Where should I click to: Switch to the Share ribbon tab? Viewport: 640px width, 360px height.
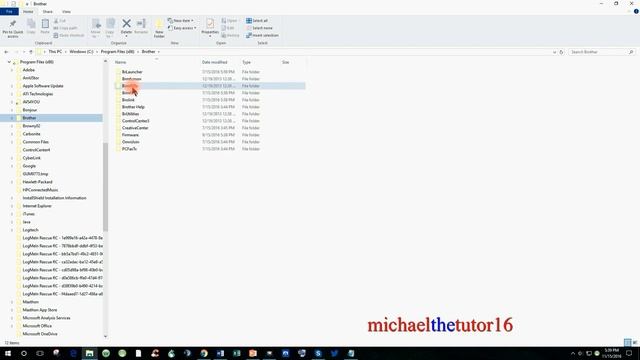coord(48,12)
